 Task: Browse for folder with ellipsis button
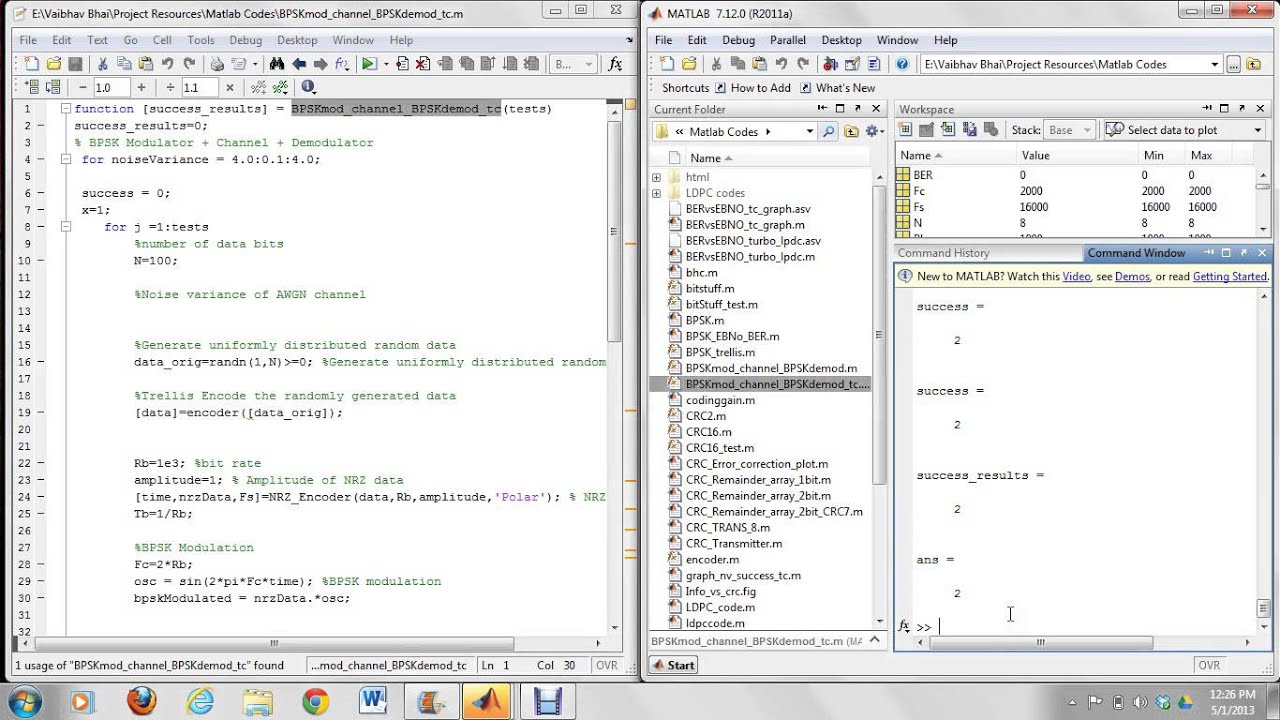(x=1233, y=64)
